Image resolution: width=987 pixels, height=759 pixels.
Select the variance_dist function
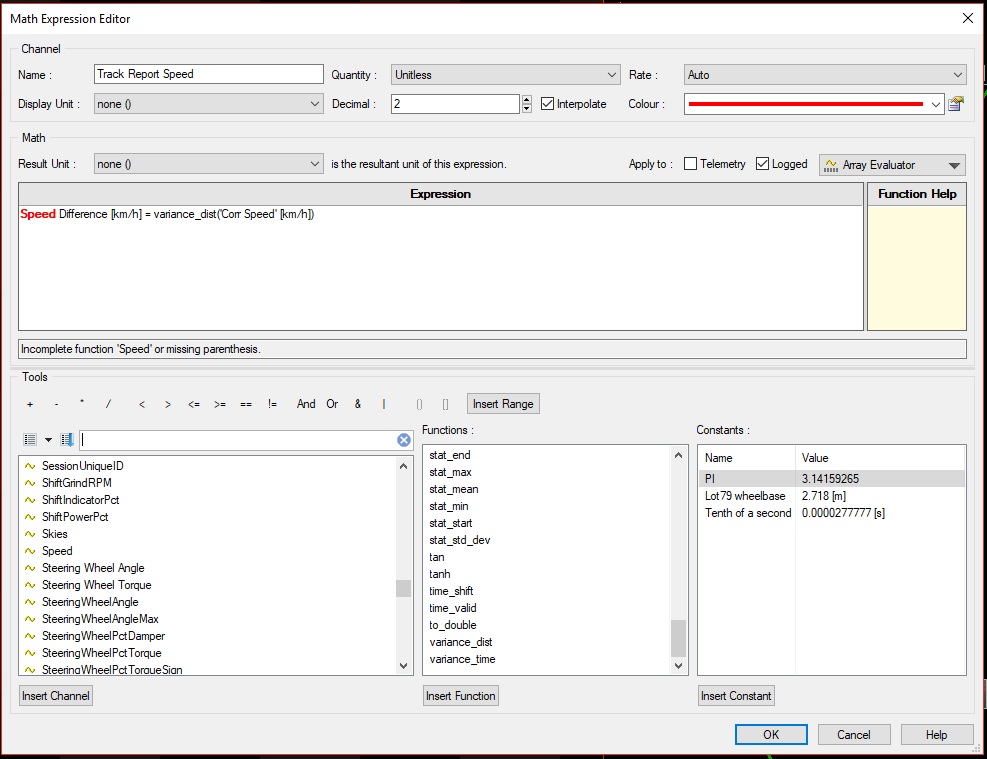pos(461,642)
